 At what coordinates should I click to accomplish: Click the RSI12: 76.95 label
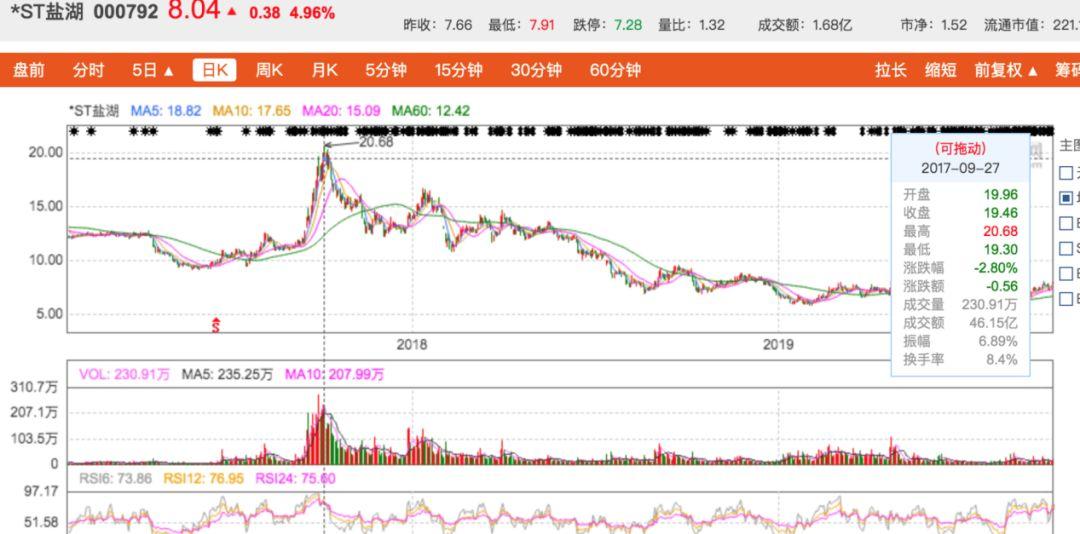(203, 478)
